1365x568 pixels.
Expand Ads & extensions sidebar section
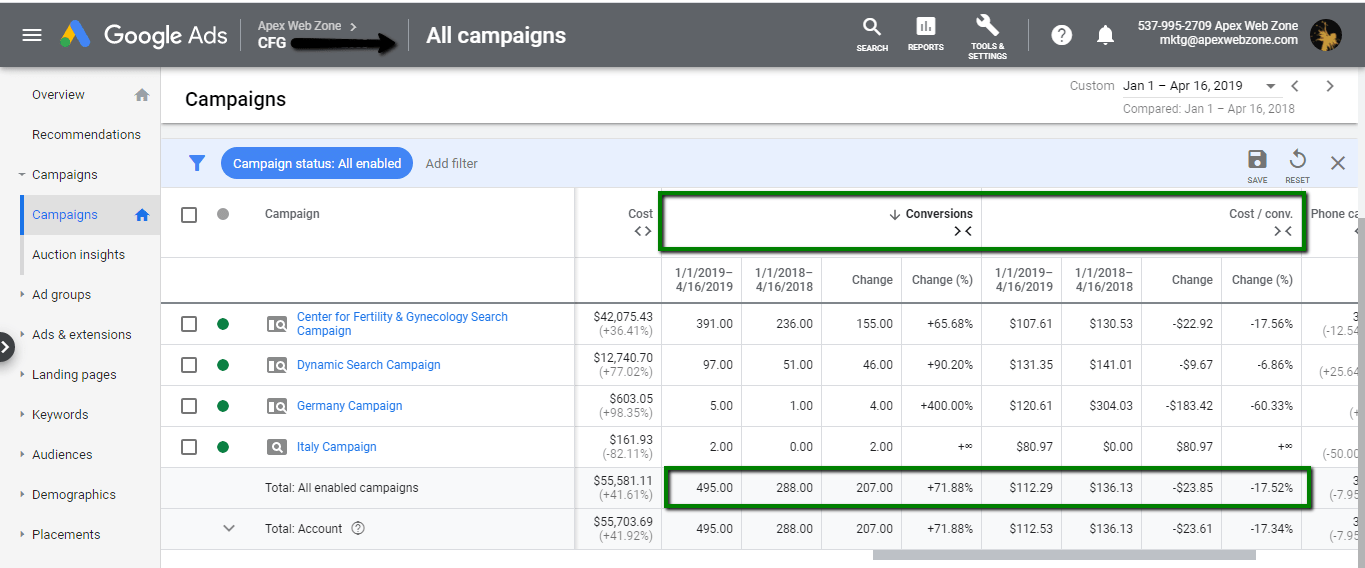(x=22, y=335)
